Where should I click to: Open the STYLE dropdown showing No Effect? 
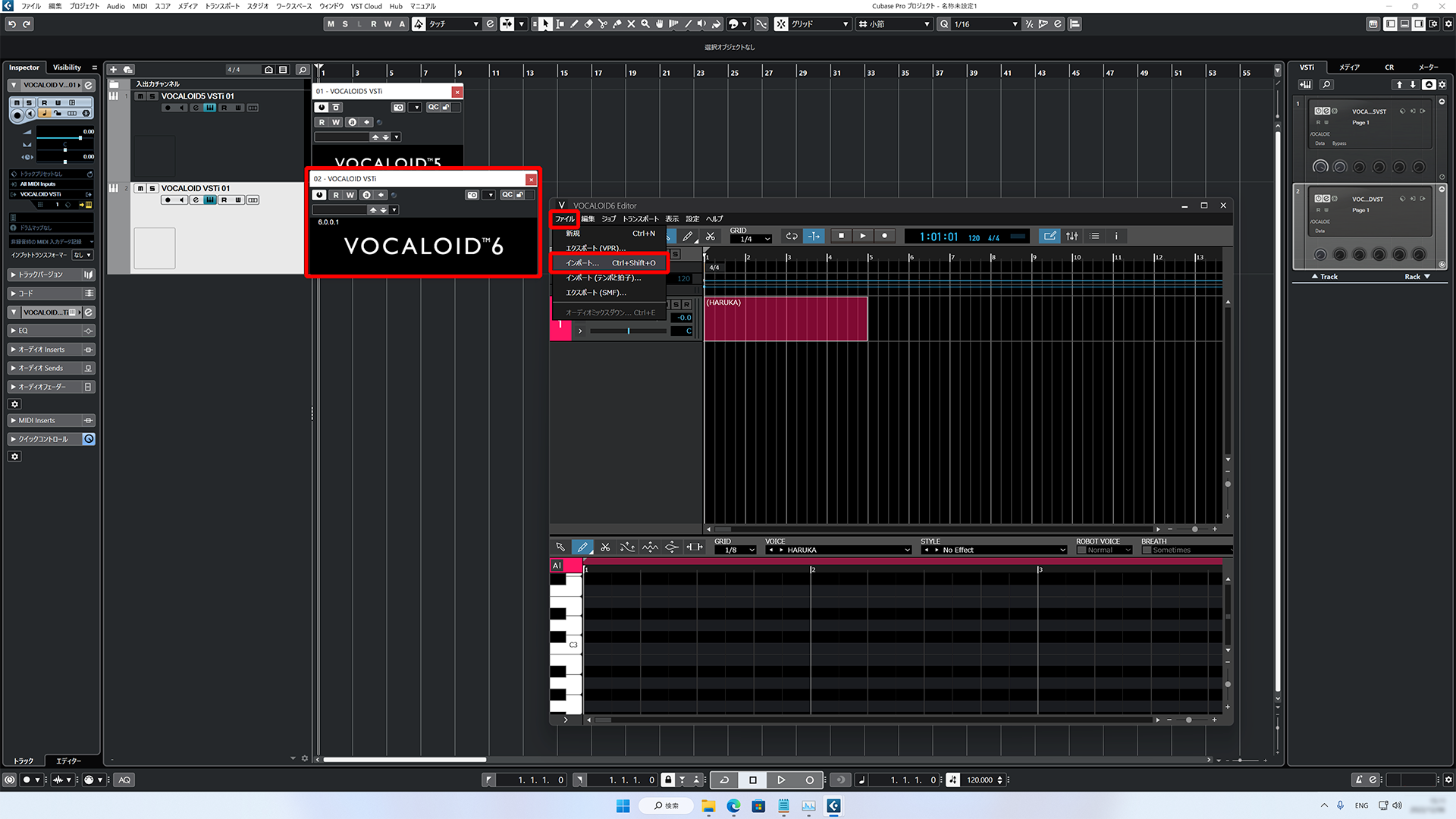992,549
